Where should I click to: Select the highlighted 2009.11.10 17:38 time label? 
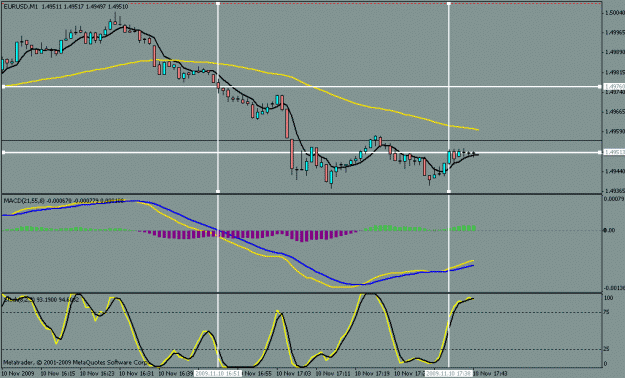448,374
